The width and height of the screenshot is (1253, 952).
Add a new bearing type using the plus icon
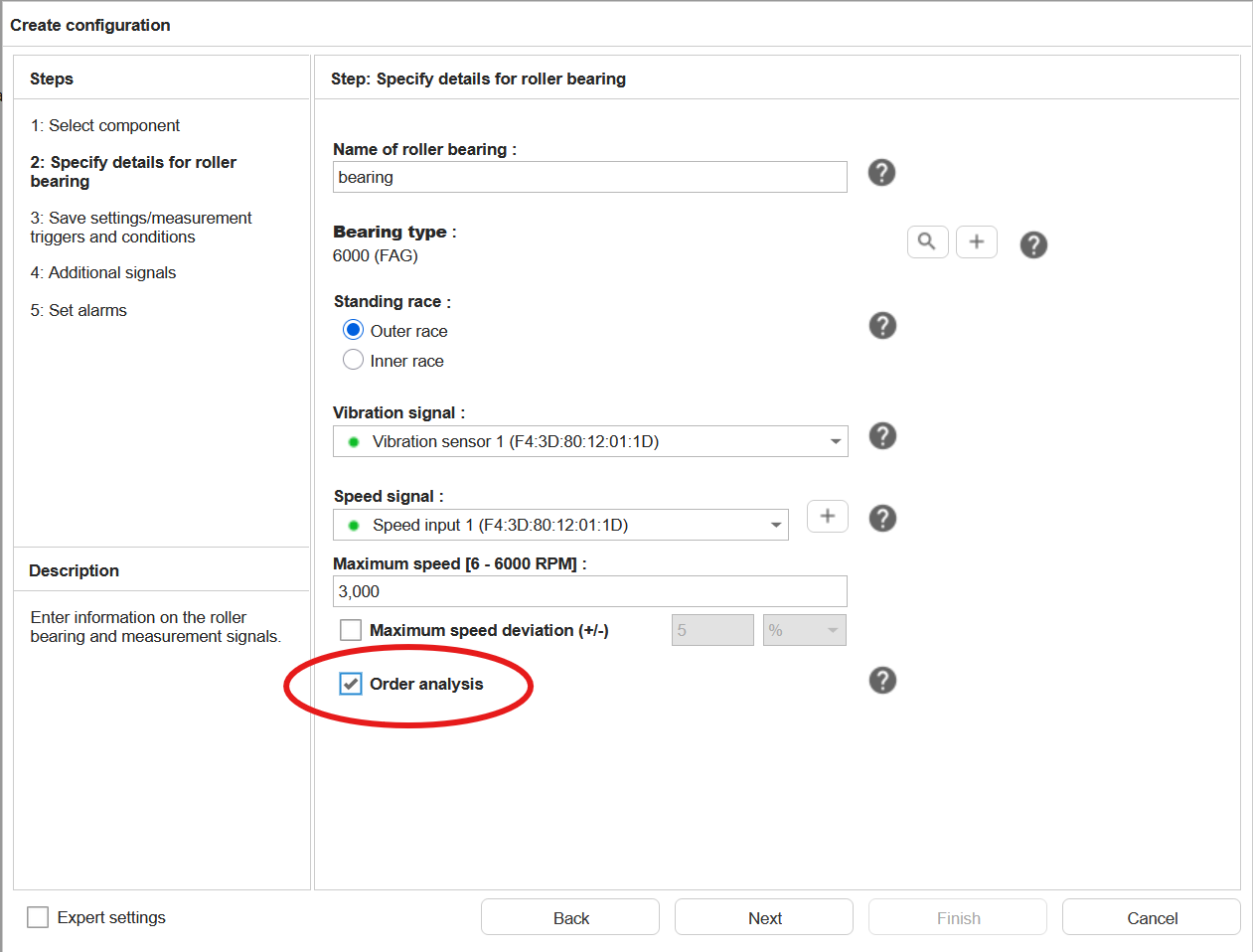976,241
